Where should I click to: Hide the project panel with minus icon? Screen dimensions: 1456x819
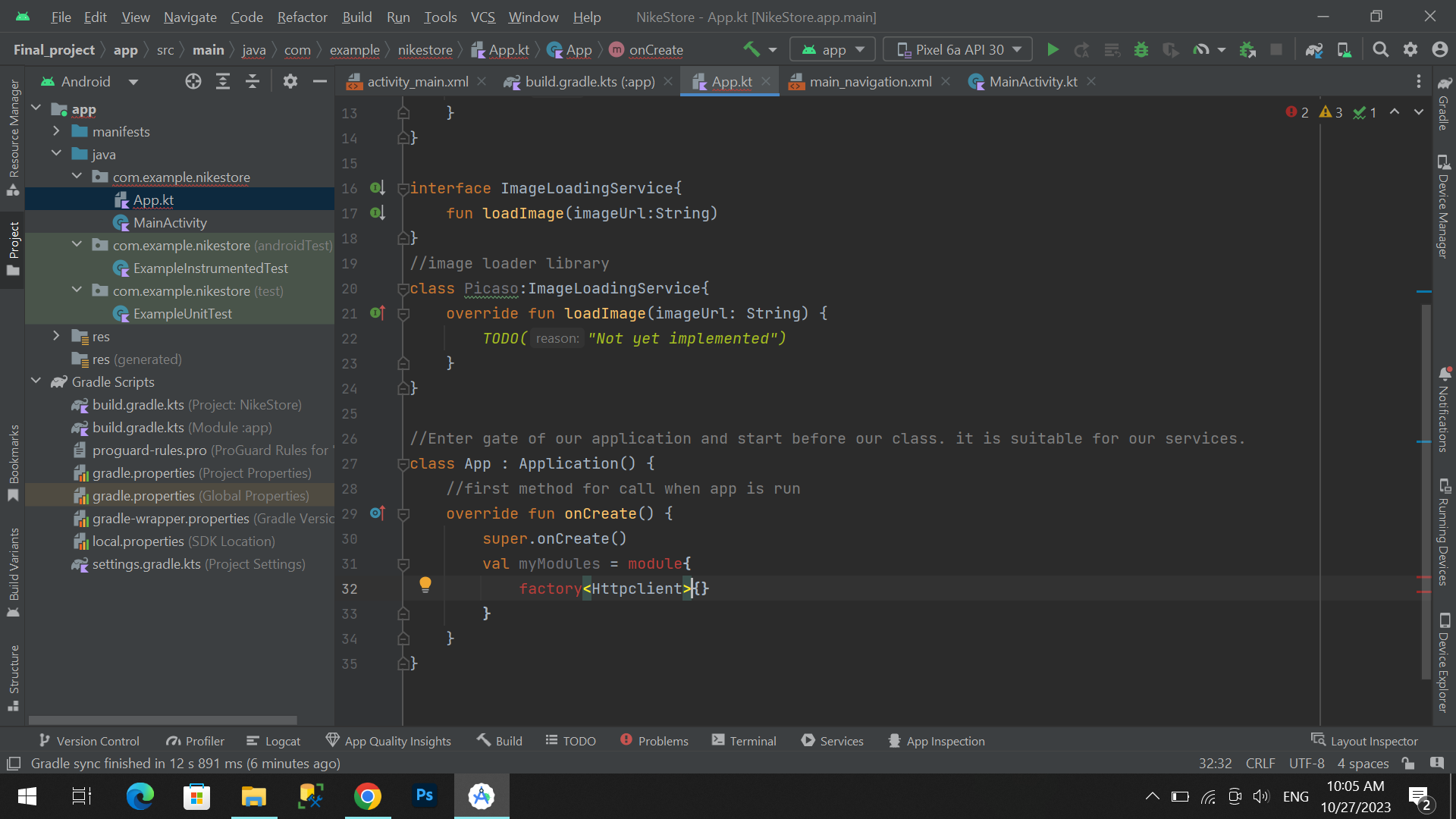(320, 81)
